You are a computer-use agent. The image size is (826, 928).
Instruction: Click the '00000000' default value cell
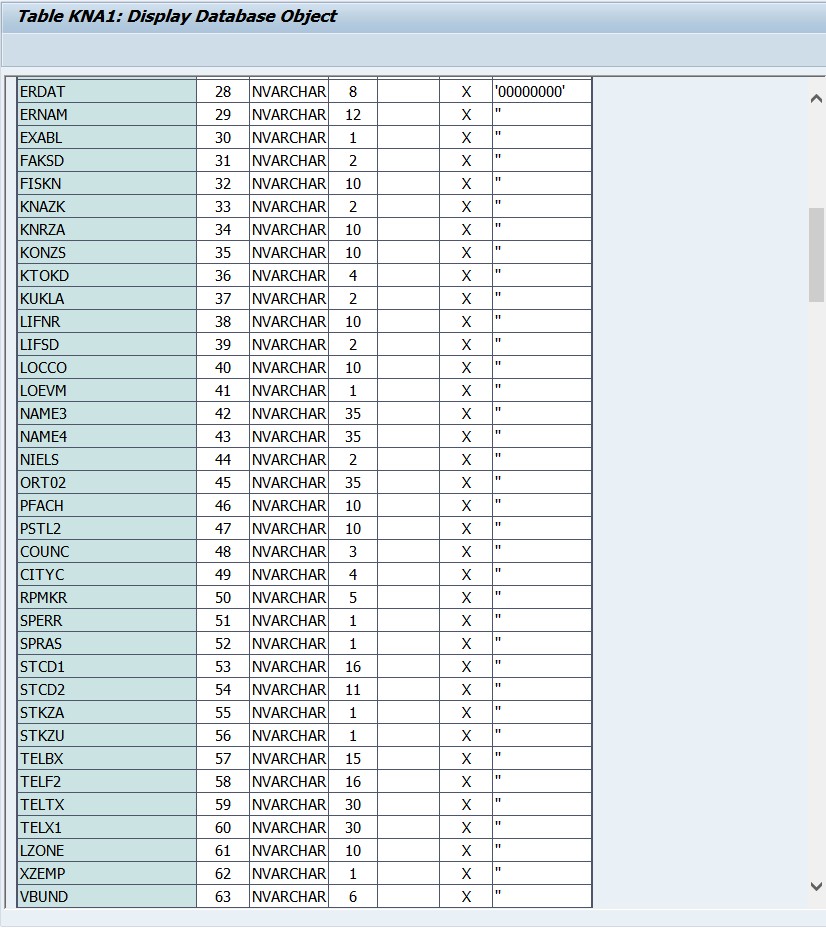click(x=542, y=91)
